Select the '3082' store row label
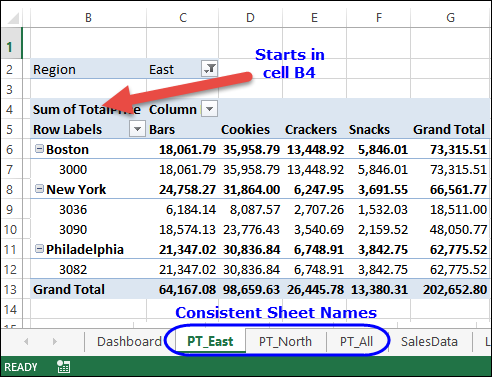 click(x=73, y=269)
